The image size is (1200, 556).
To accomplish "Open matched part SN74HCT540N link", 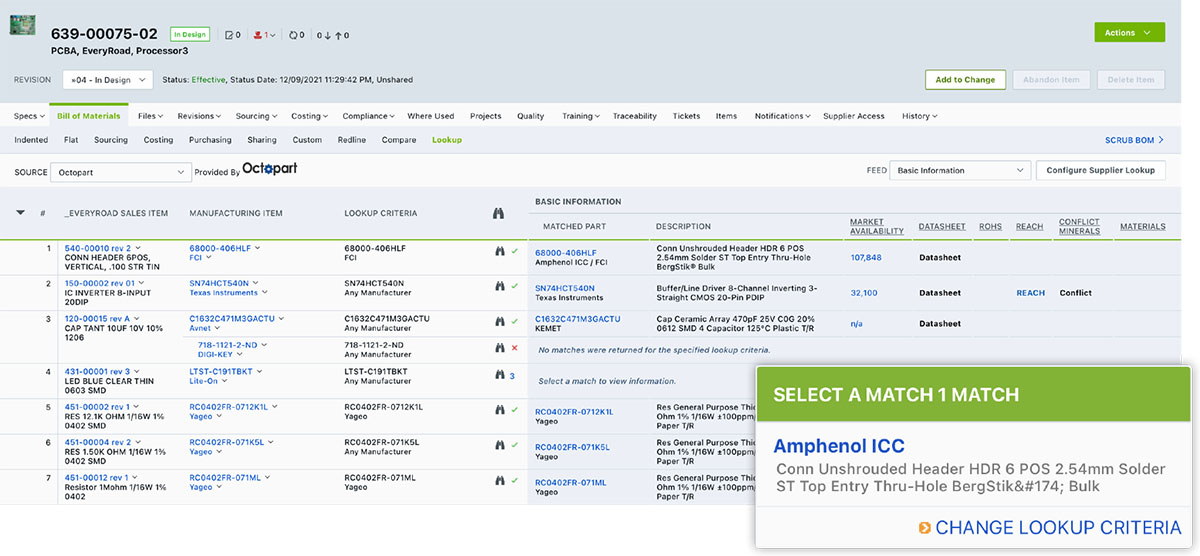I will click(565, 288).
